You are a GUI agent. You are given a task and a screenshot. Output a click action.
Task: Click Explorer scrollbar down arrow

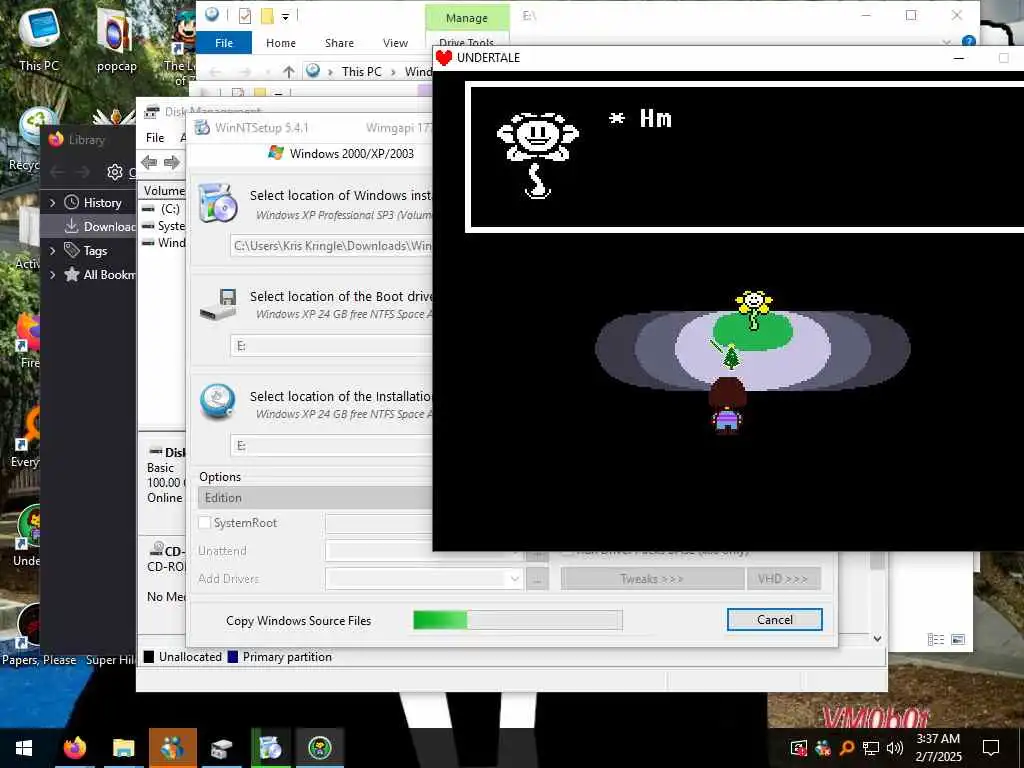click(x=878, y=639)
